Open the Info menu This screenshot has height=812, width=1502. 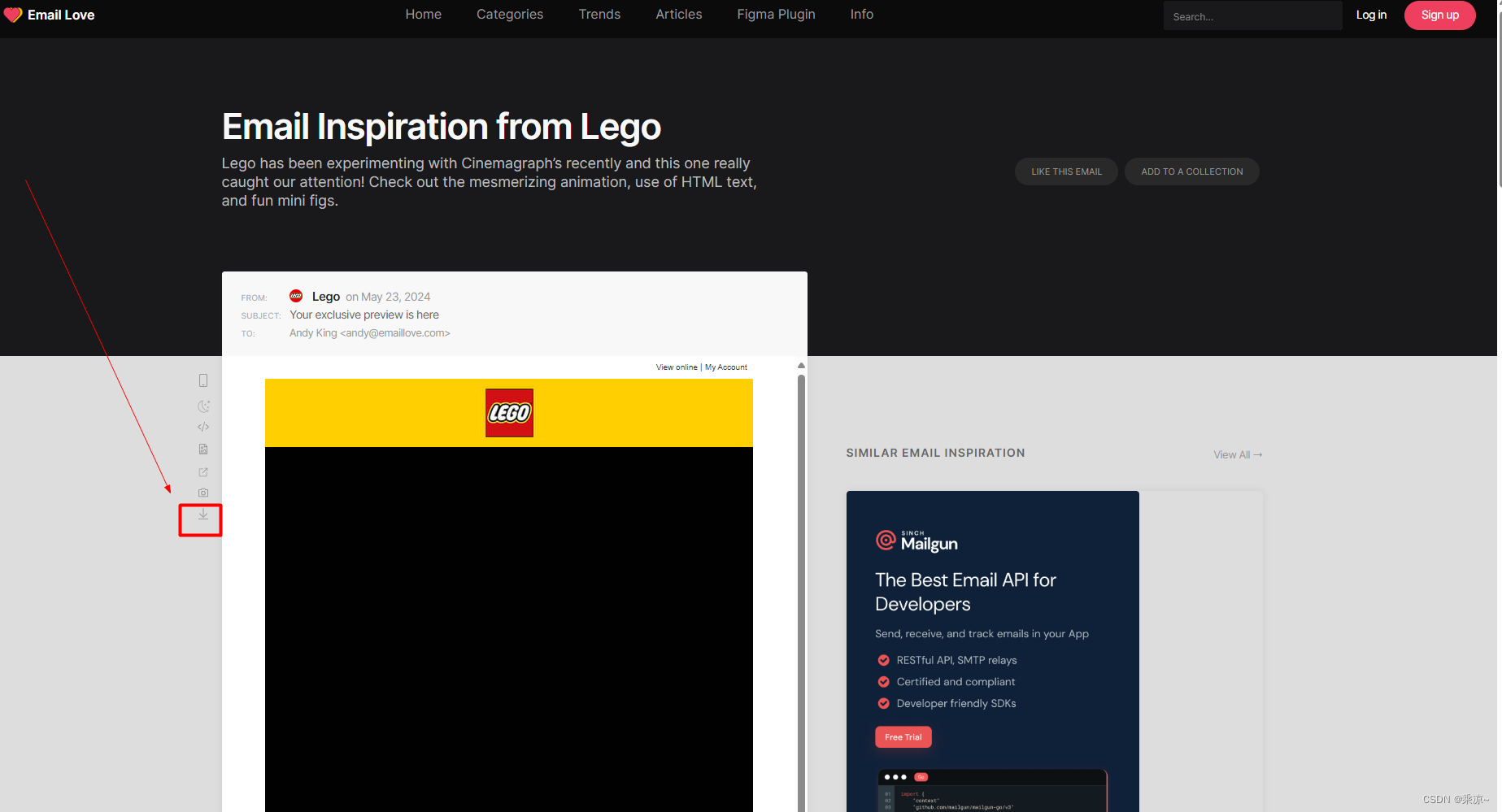[x=862, y=14]
